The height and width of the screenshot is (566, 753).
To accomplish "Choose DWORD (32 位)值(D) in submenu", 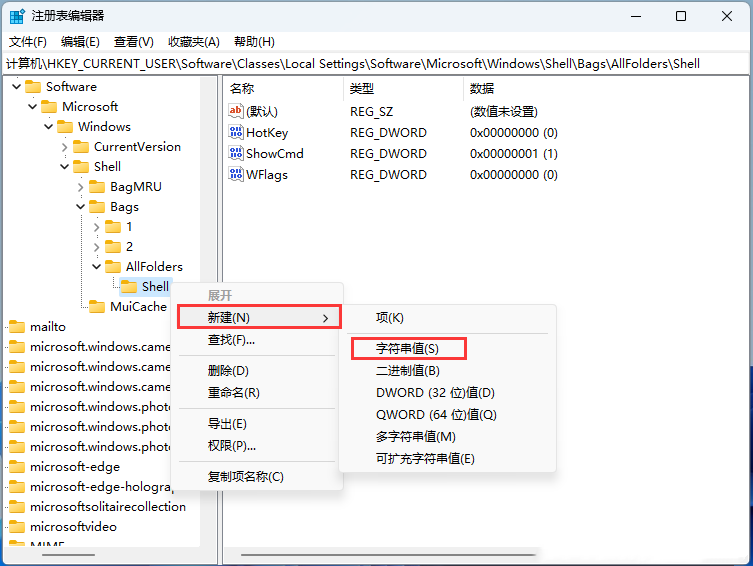I will 435,393.
